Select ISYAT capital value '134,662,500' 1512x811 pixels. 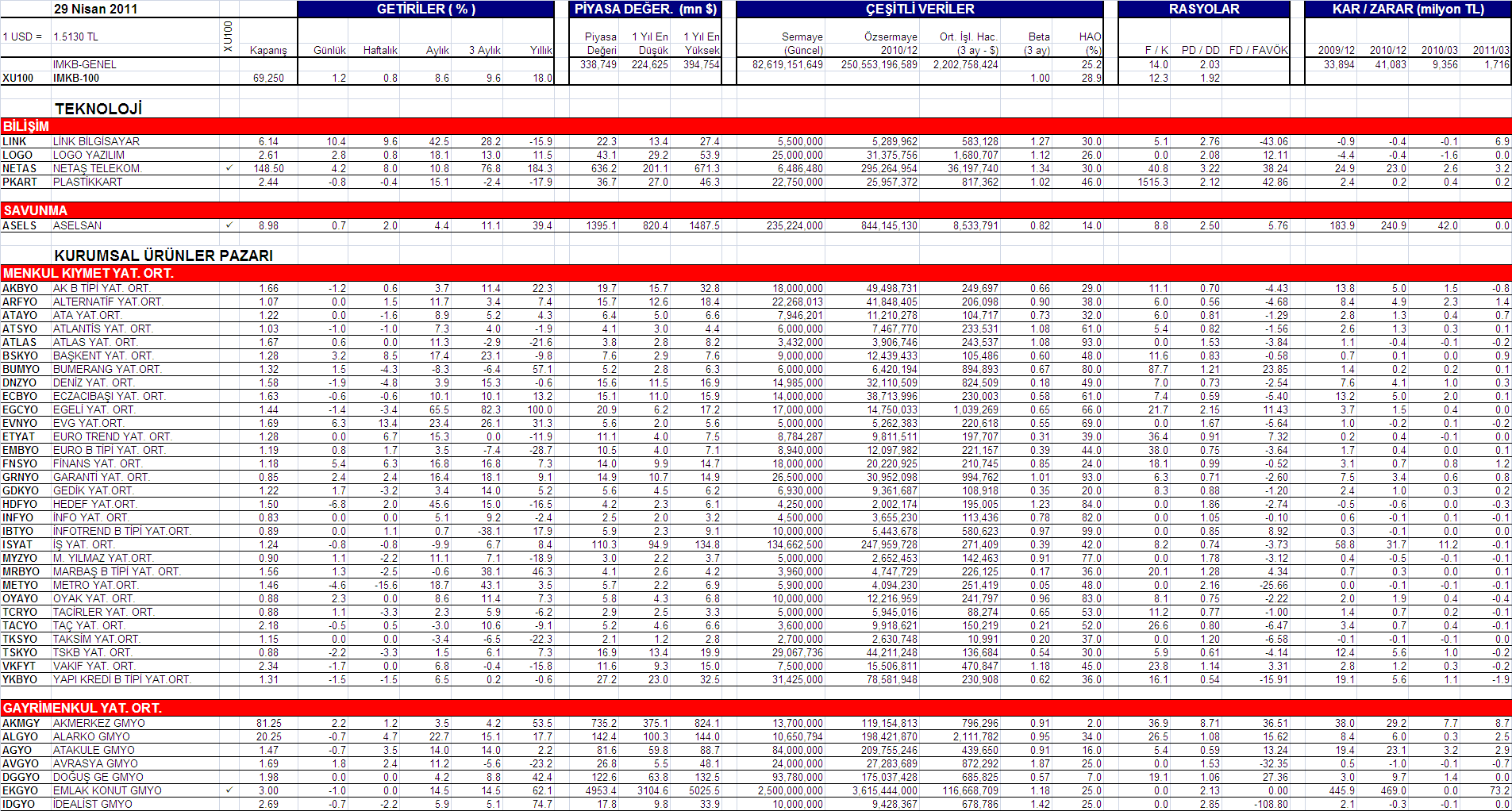pyautogui.click(x=794, y=544)
